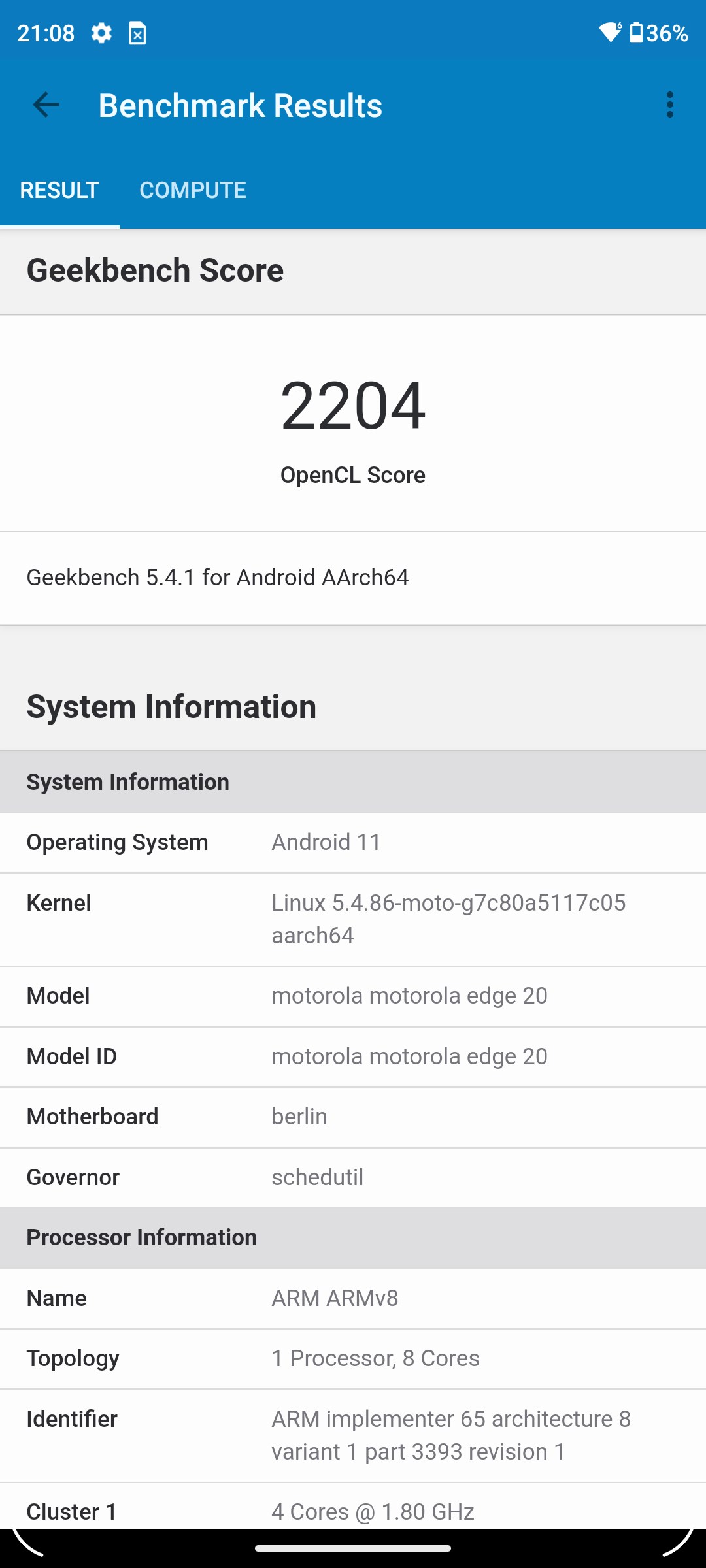Tap the processor Identifier row
The image size is (706, 1568).
(x=353, y=1435)
